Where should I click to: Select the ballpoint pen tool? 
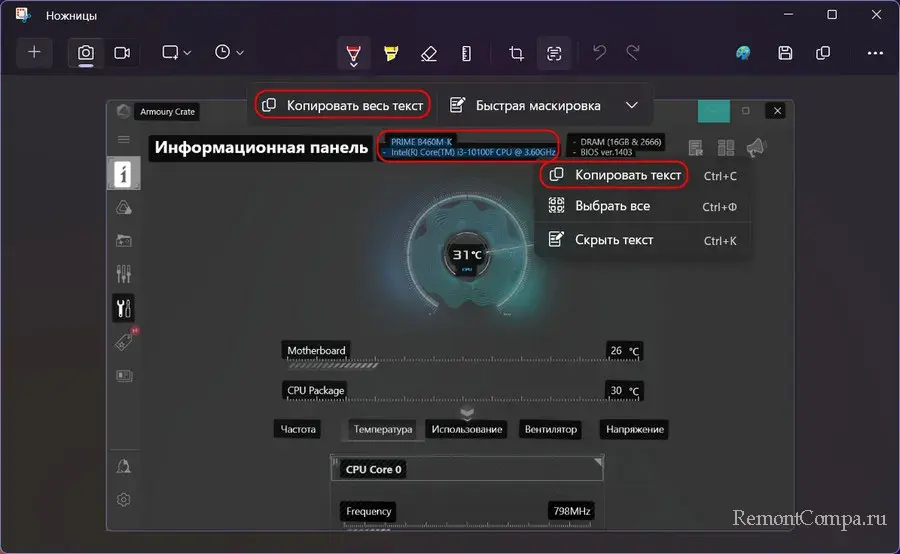point(353,53)
